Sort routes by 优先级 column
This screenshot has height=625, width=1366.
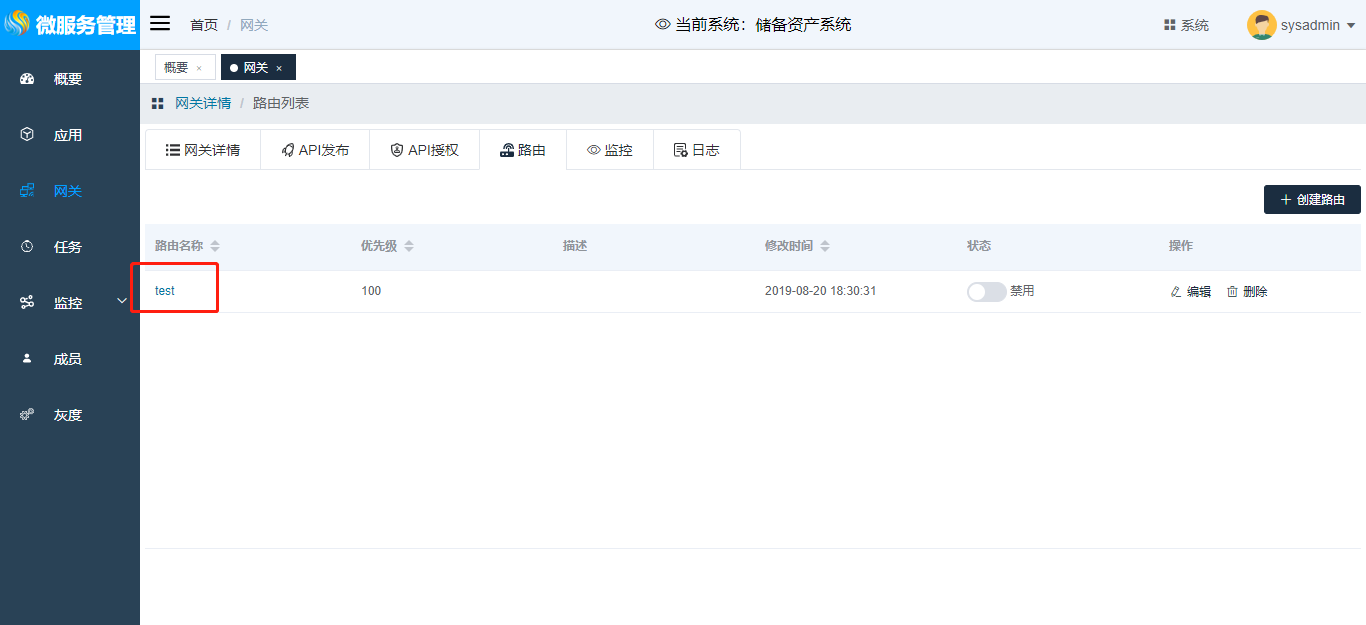coord(409,246)
